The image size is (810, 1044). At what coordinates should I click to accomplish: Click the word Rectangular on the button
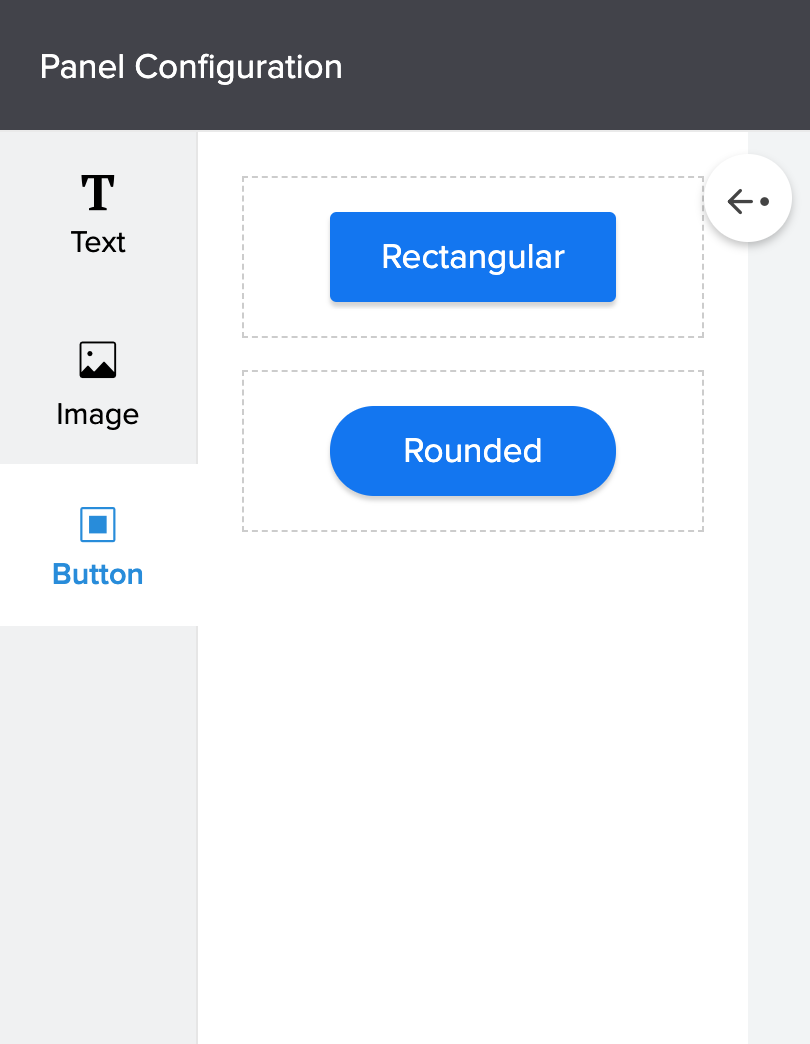coord(473,257)
